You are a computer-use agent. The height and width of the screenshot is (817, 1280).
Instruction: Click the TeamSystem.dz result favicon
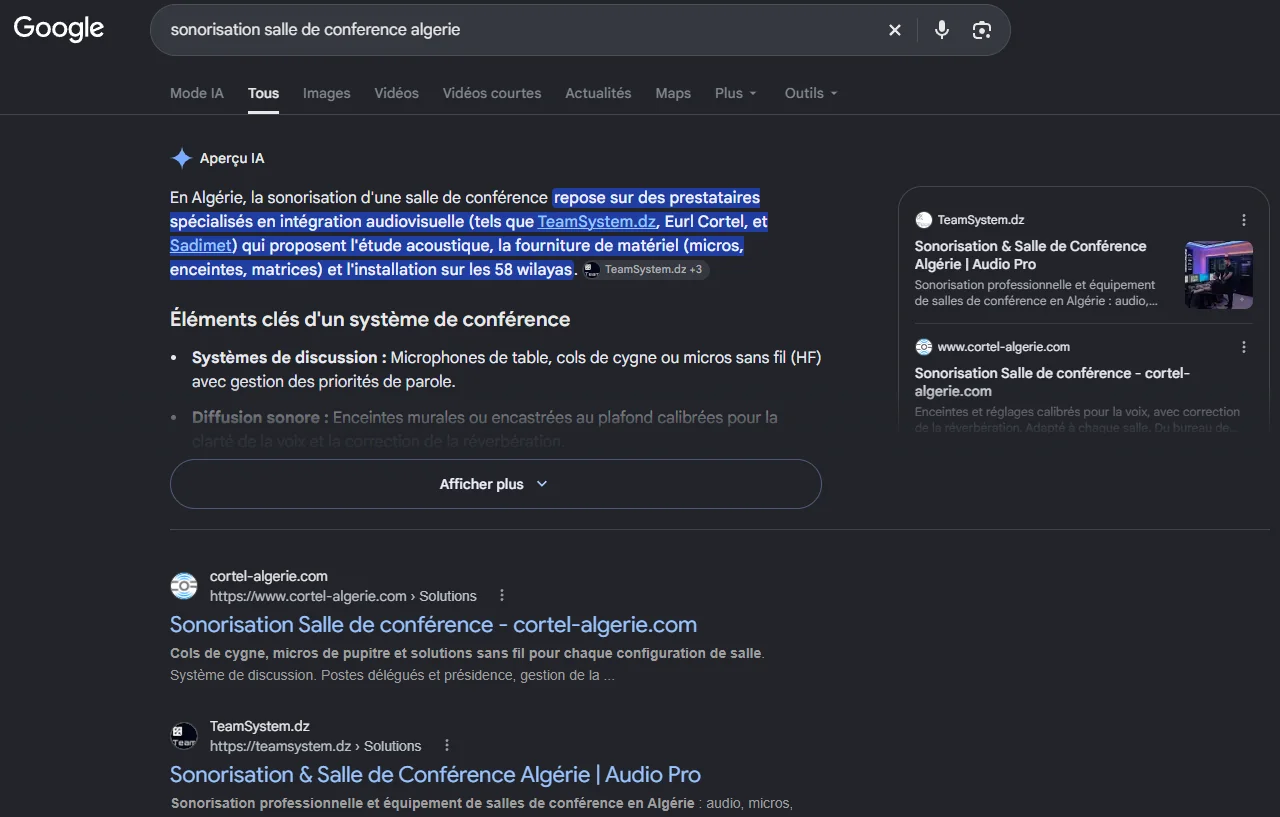click(x=184, y=736)
